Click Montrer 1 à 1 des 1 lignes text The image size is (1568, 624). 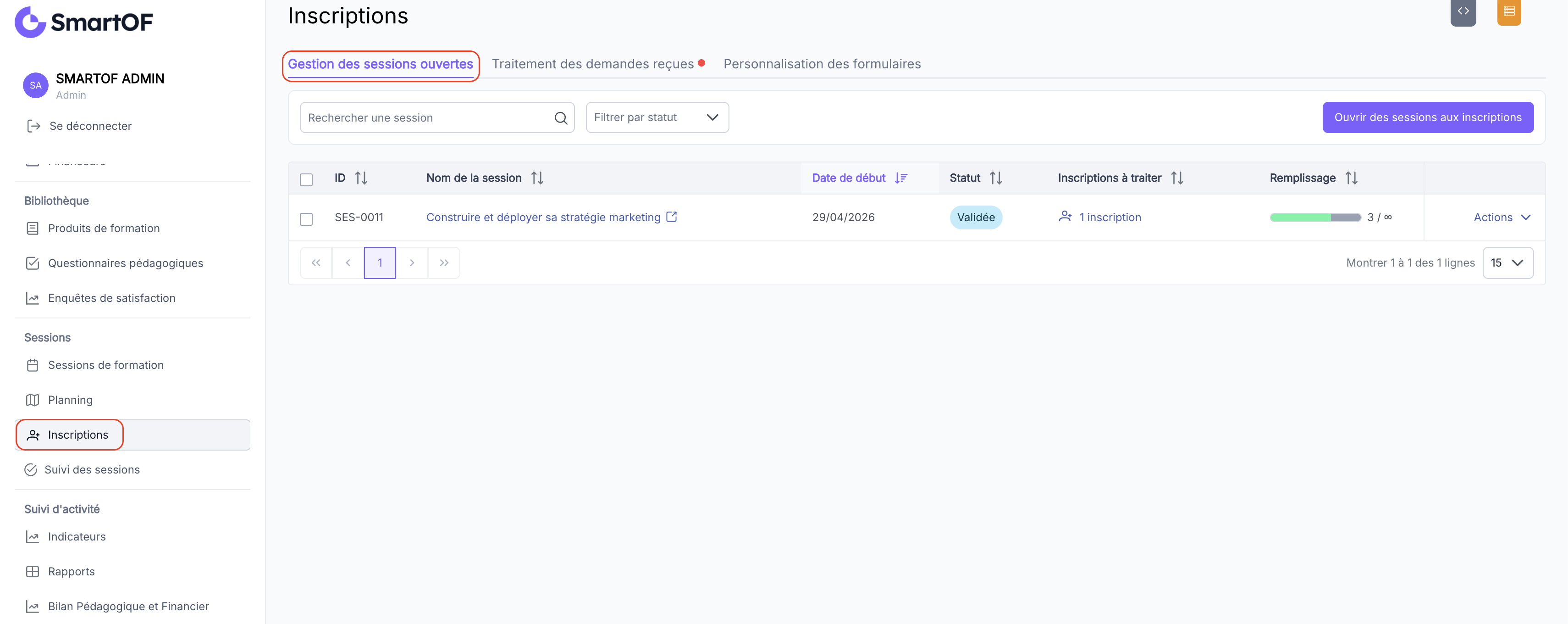point(1410,263)
